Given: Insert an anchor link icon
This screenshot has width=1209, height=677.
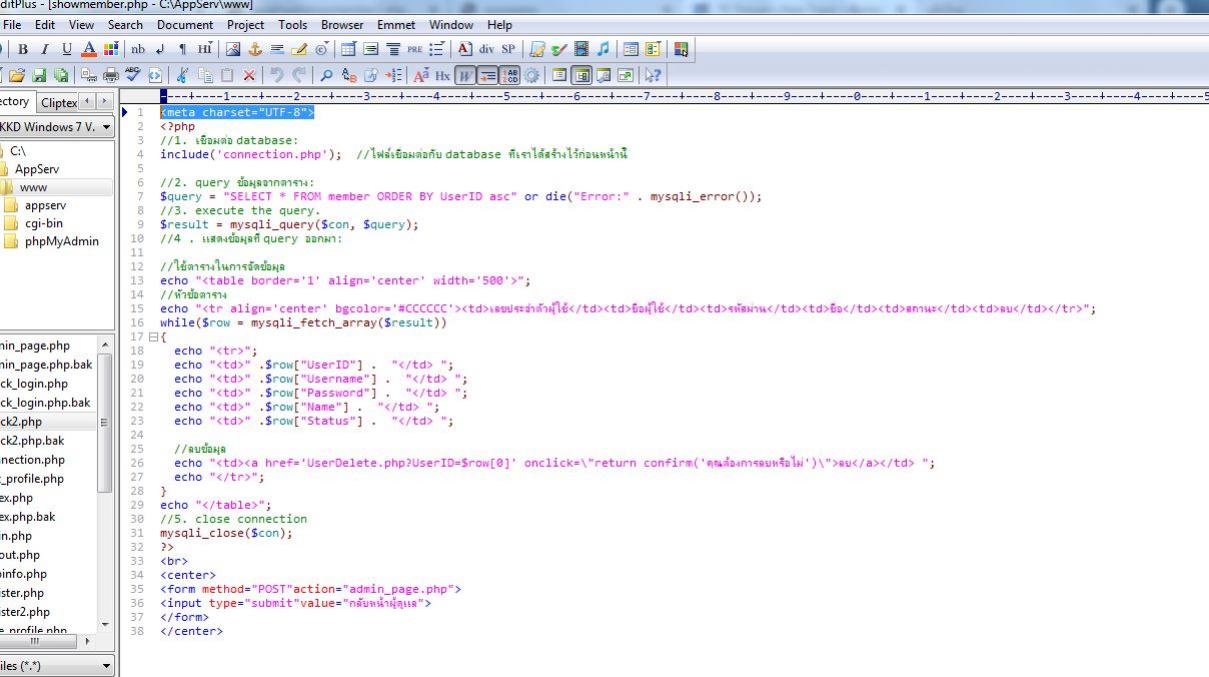Looking at the screenshot, I should [x=255, y=49].
